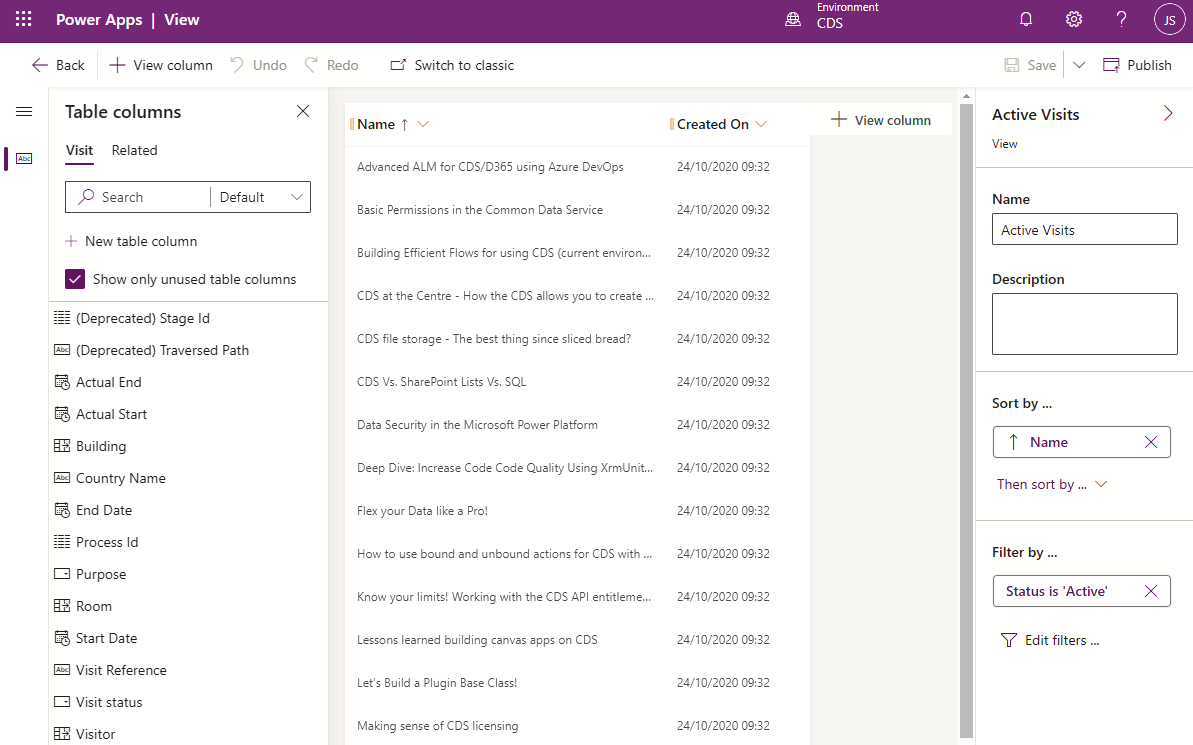The width and height of the screenshot is (1193, 745).
Task: Click the Created On column header
Action: point(712,124)
